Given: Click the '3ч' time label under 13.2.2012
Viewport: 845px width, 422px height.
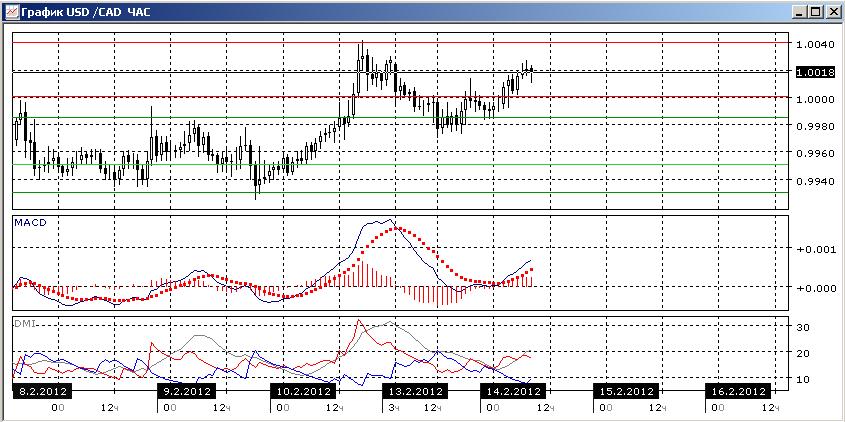Looking at the screenshot, I should (x=394, y=407).
